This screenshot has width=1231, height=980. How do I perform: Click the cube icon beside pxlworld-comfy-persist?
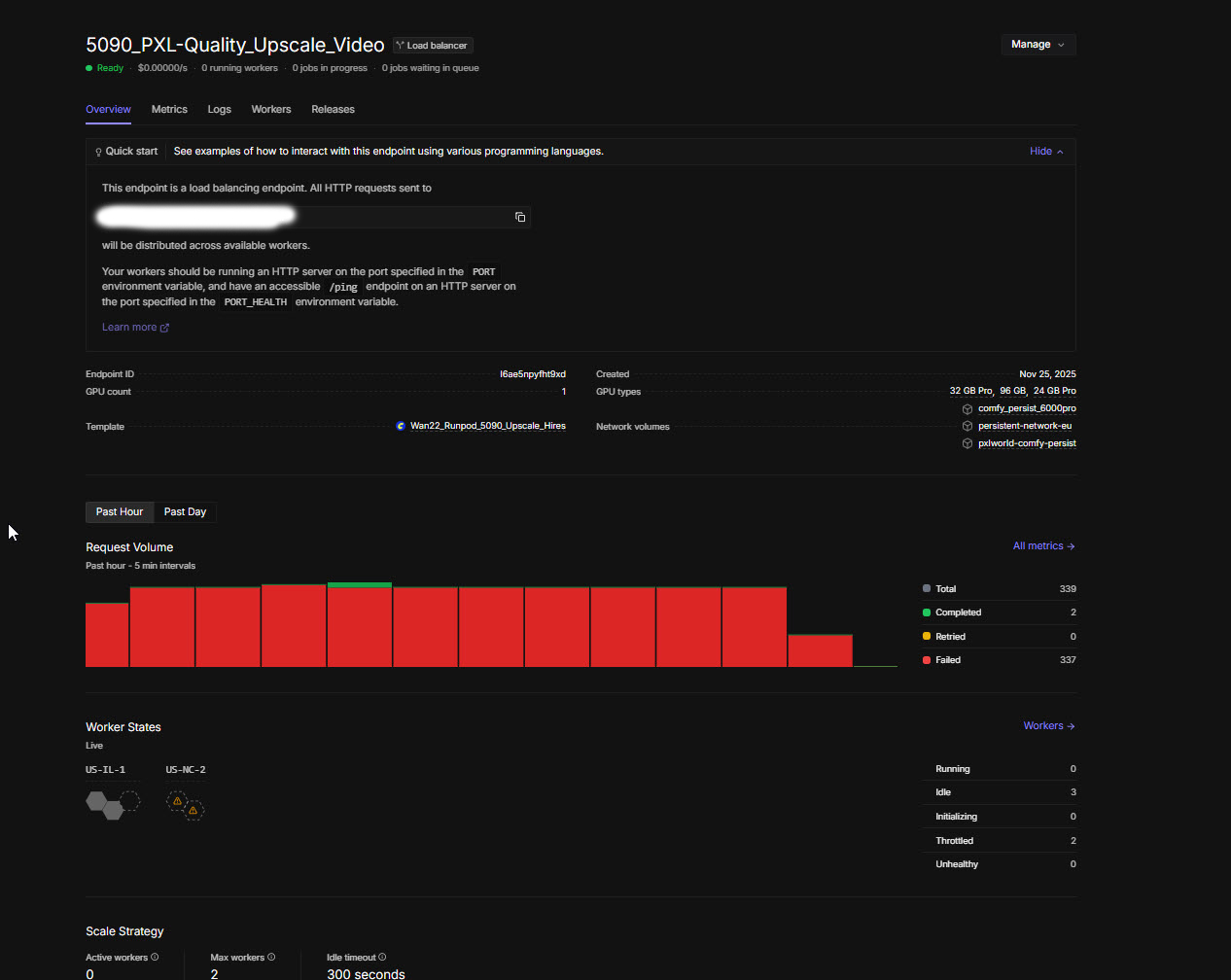[967, 443]
